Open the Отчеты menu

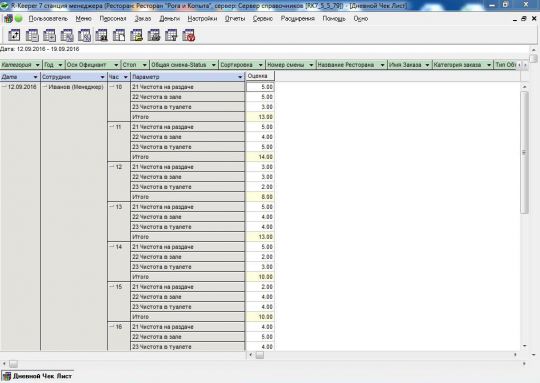pyautogui.click(x=235, y=19)
